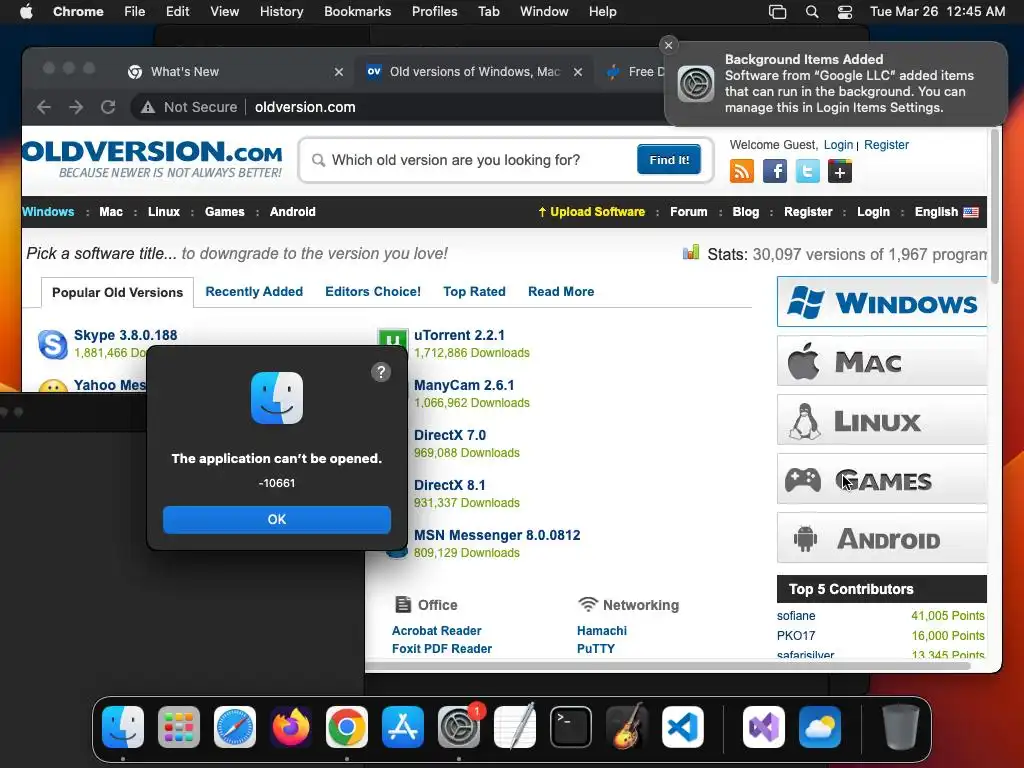Open System Settings from the Dock
The width and height of the screenshot is (1024, 768).
tap(458, 727)
